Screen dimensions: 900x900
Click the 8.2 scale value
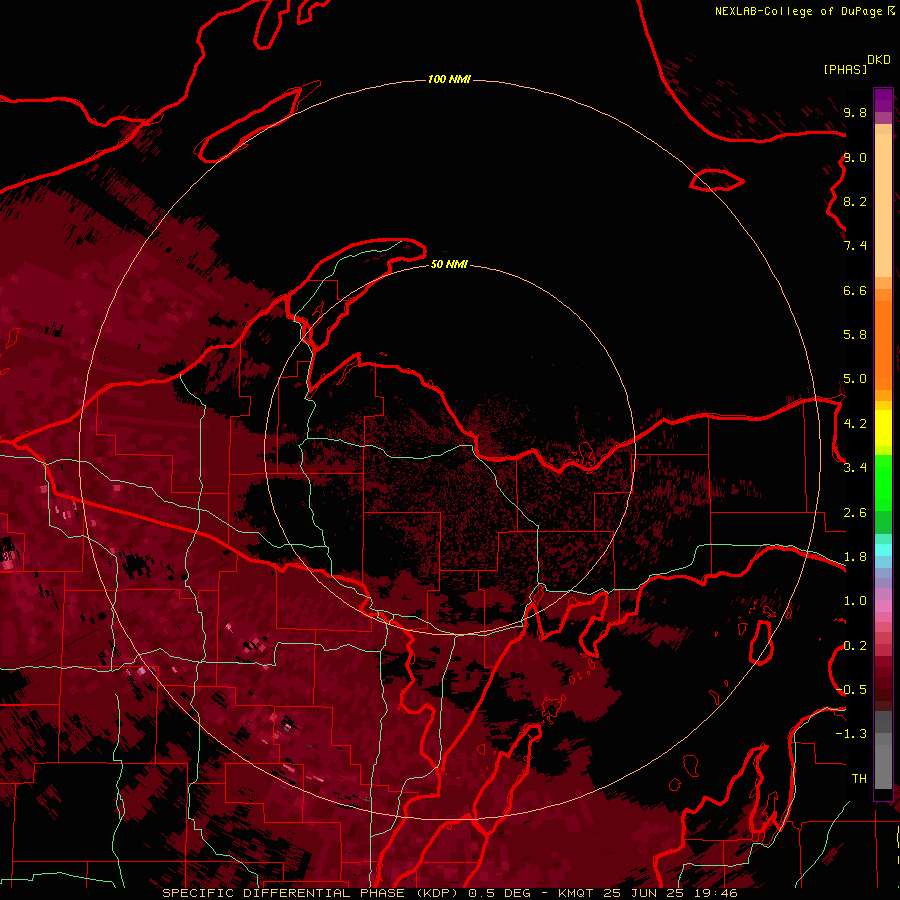click(855, 201)
